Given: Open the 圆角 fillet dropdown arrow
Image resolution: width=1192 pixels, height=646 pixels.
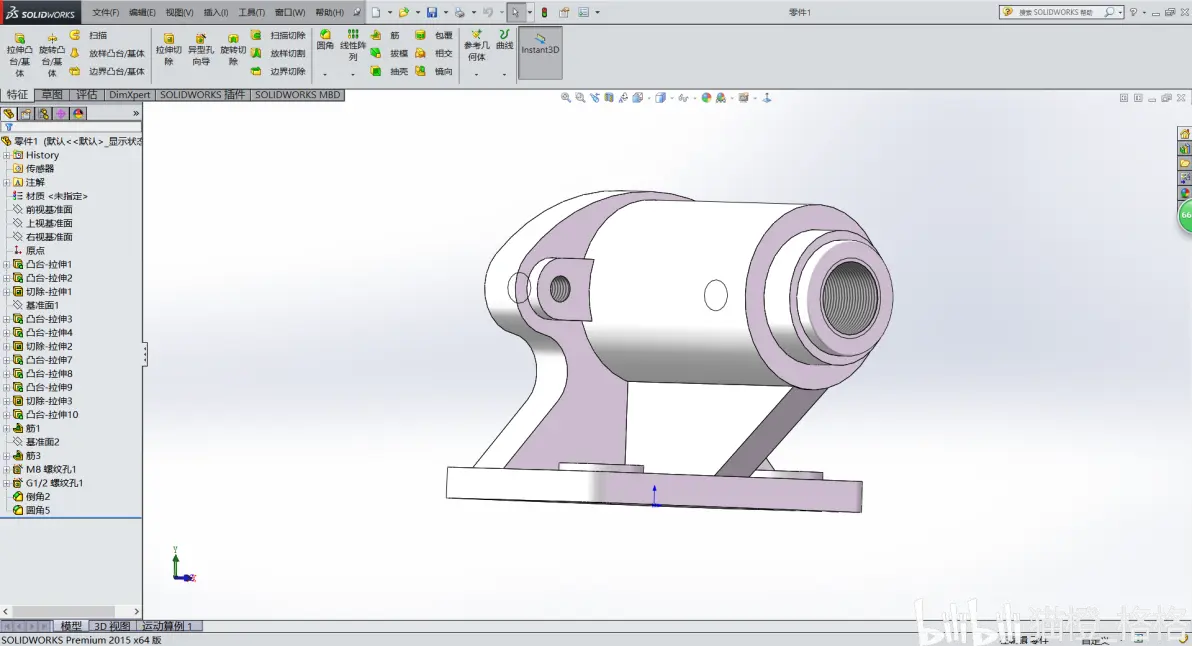Looking at the screenshot, I should coord(325,74).
